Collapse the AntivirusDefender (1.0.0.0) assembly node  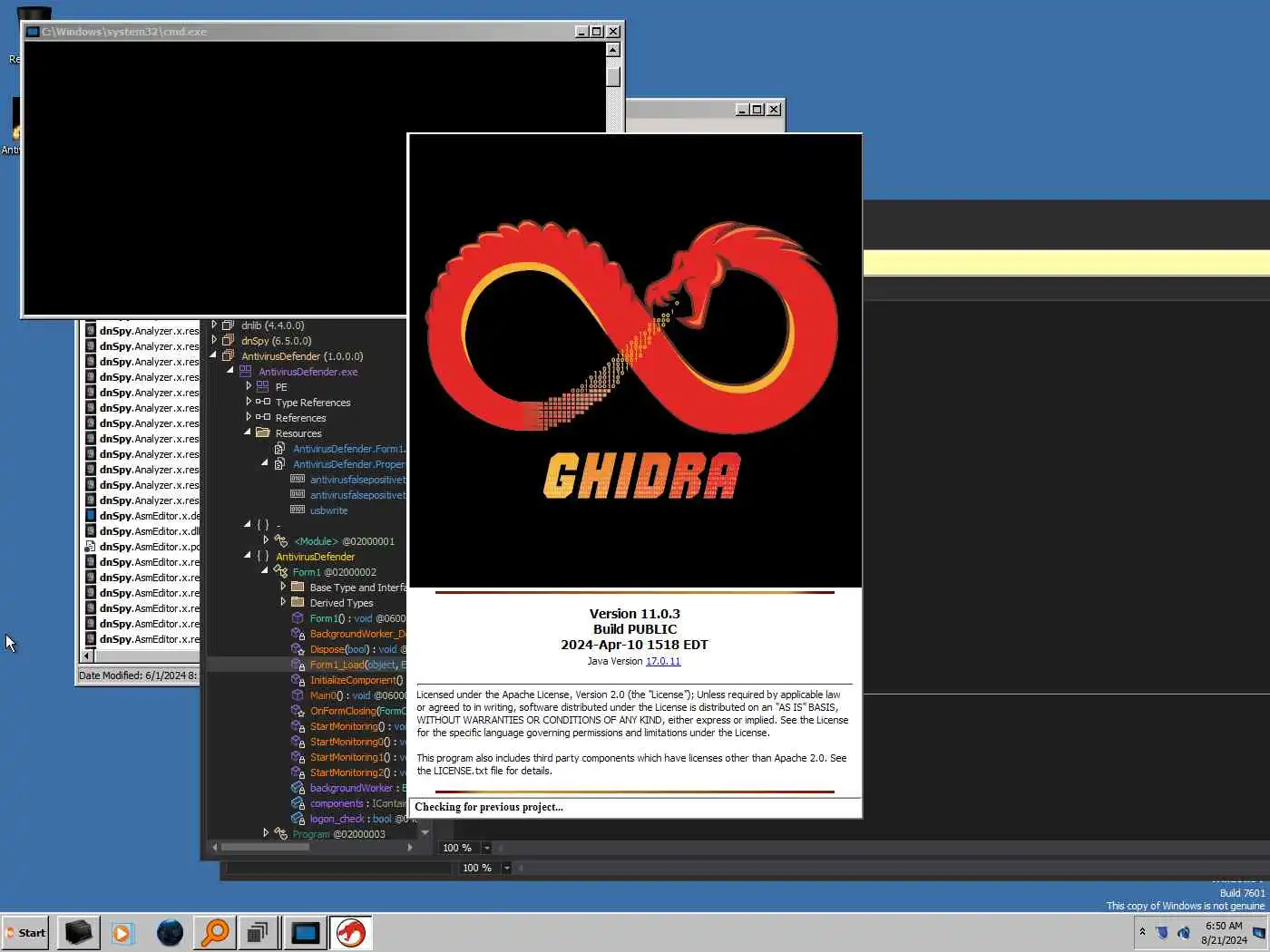click(213, 355)
